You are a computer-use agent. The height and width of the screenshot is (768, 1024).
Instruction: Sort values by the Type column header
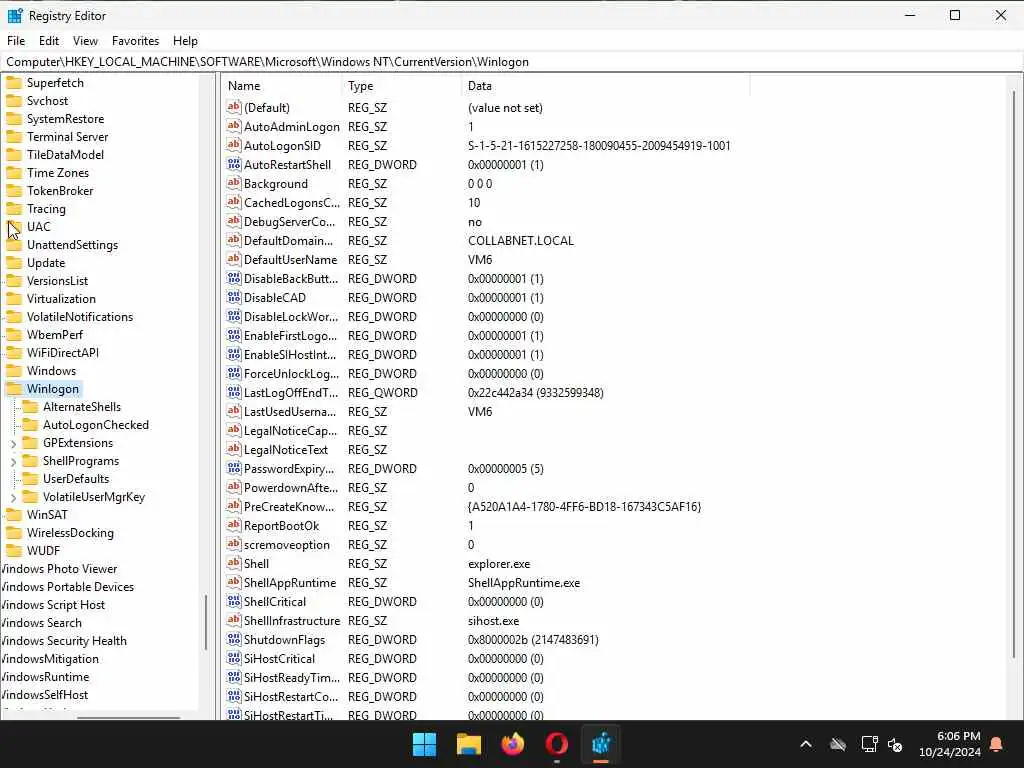click(x=401, y=86)
